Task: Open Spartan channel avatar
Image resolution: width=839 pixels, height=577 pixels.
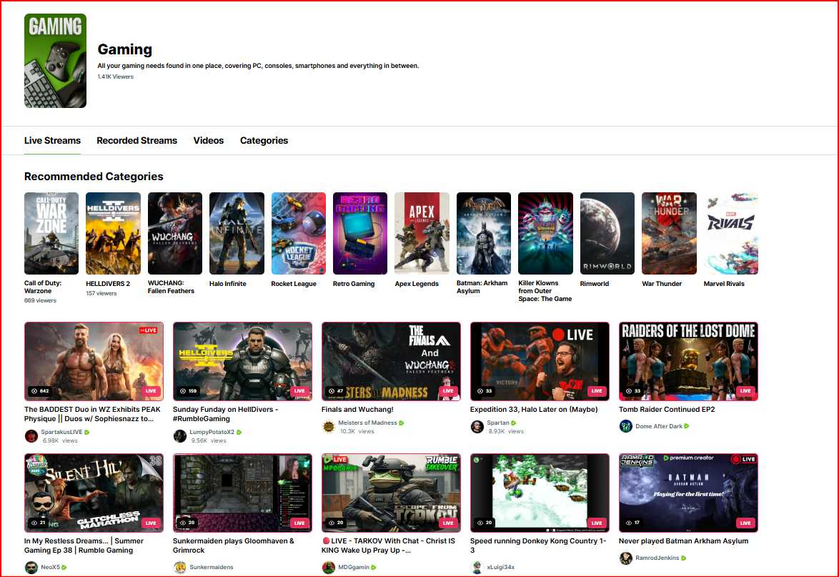Action: tap(477, 427)
